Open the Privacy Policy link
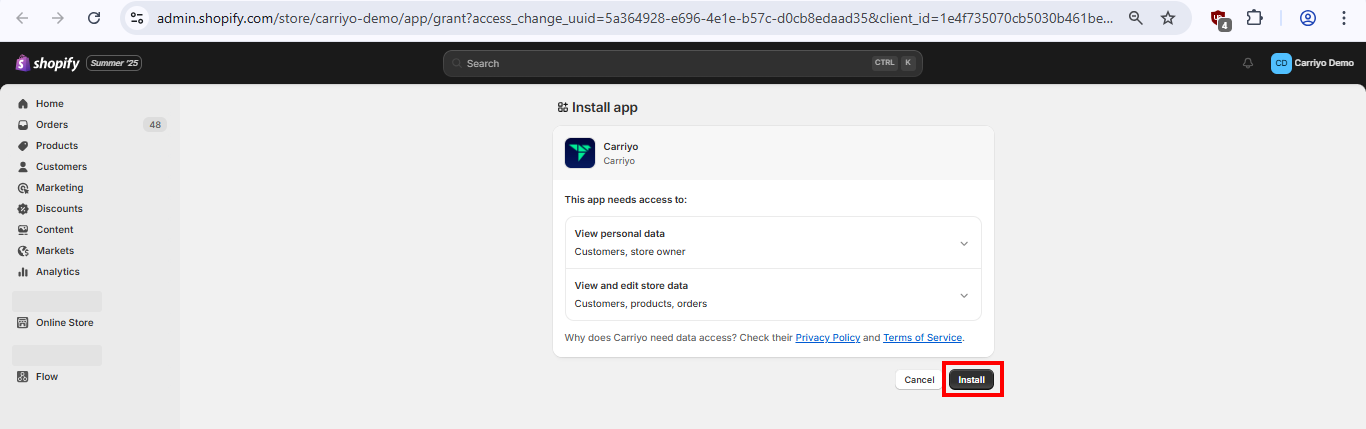The width and height of the screenshot is (1366, 429). pyautogui.click(x=828, y=338)
